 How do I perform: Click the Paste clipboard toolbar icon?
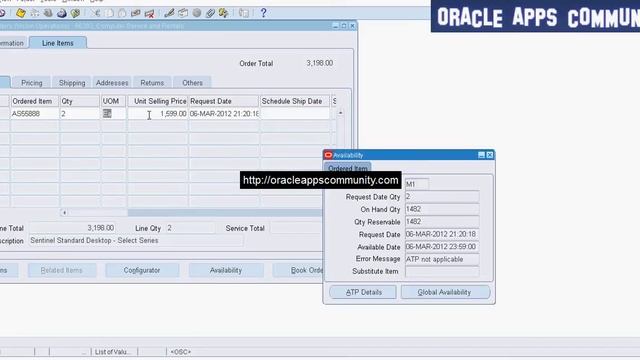122,13
